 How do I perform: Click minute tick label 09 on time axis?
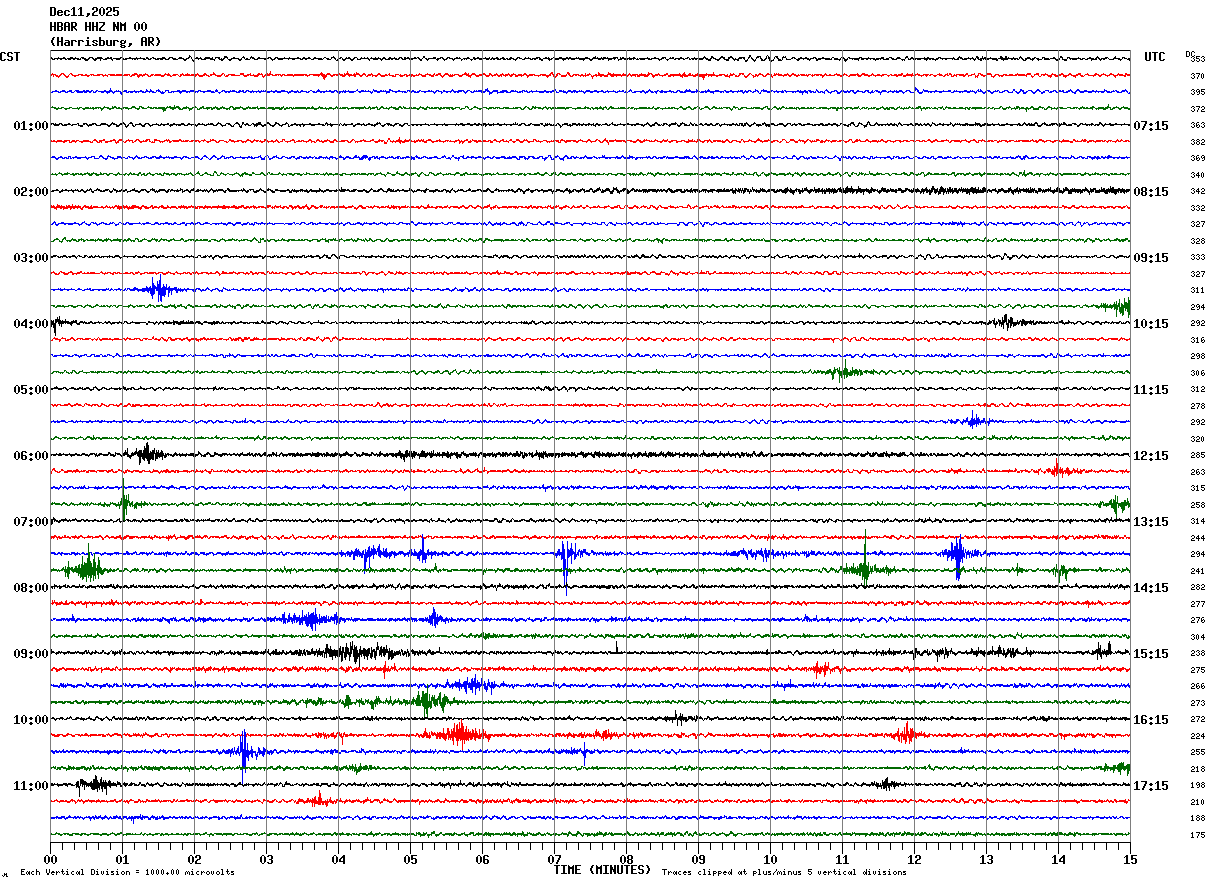(x=698, y=860)
